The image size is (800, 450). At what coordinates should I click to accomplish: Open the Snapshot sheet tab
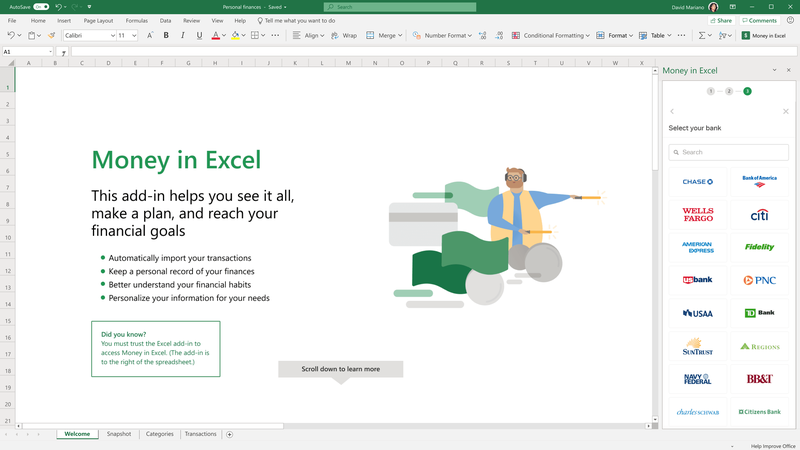119,434
